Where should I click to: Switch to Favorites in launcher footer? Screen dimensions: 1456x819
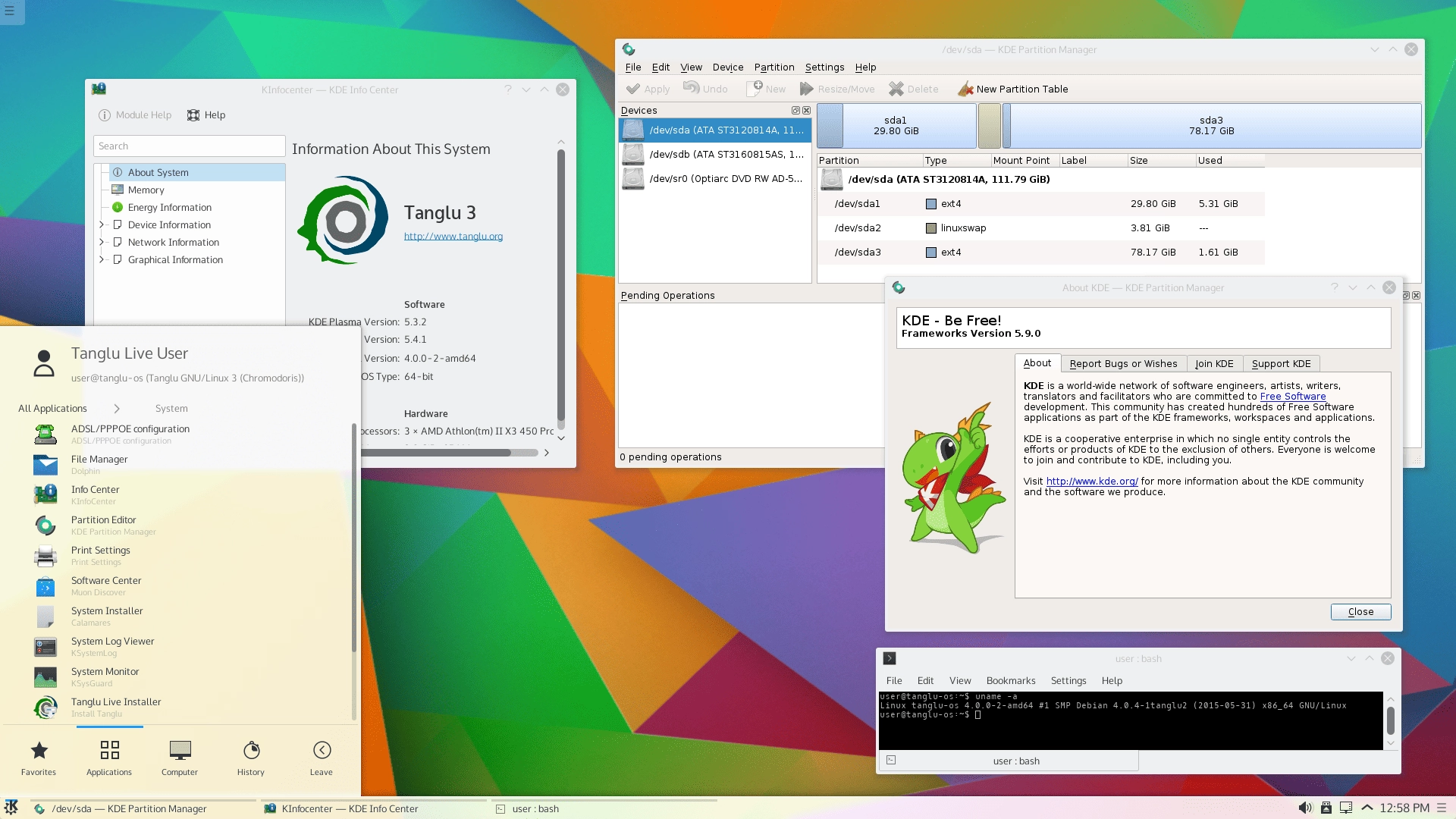tap(39, 758)
